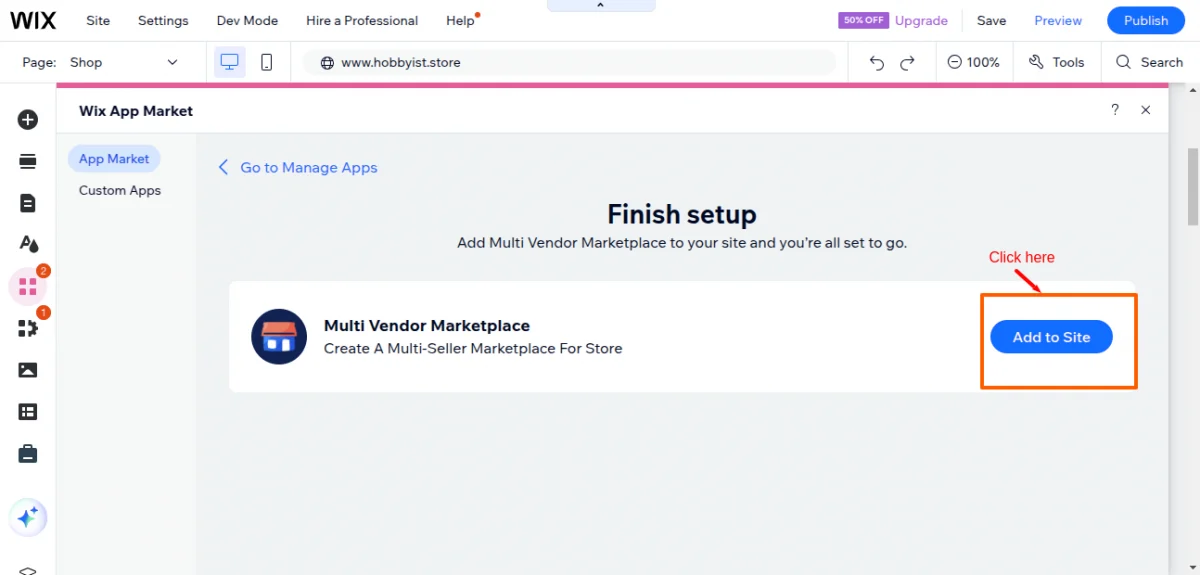This screenshot has width=1200, height=575.
Task: Select the App Market tab
Action: [114, 159]
